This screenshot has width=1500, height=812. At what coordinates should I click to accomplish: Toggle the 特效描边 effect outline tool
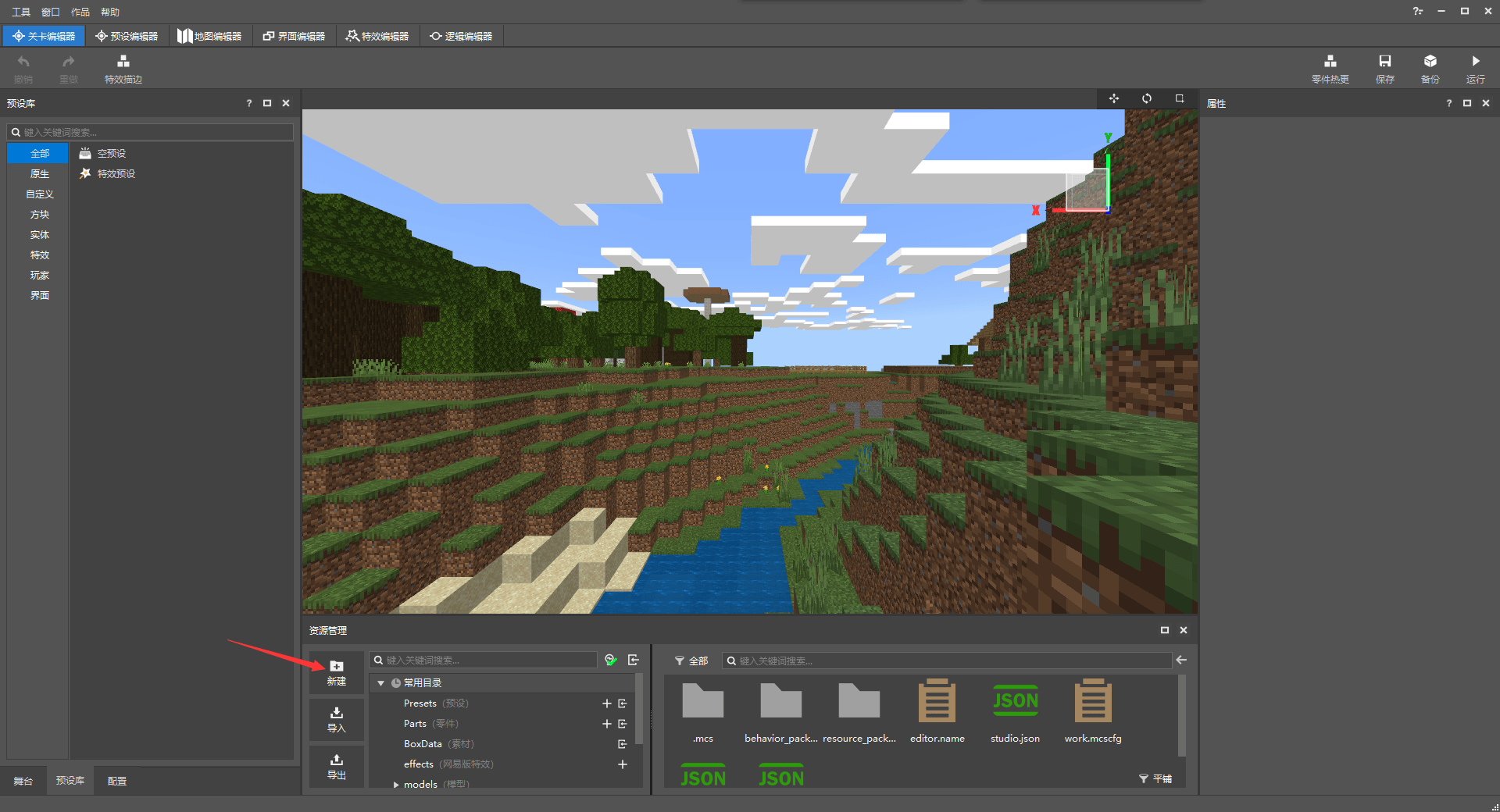coord(123,69)
